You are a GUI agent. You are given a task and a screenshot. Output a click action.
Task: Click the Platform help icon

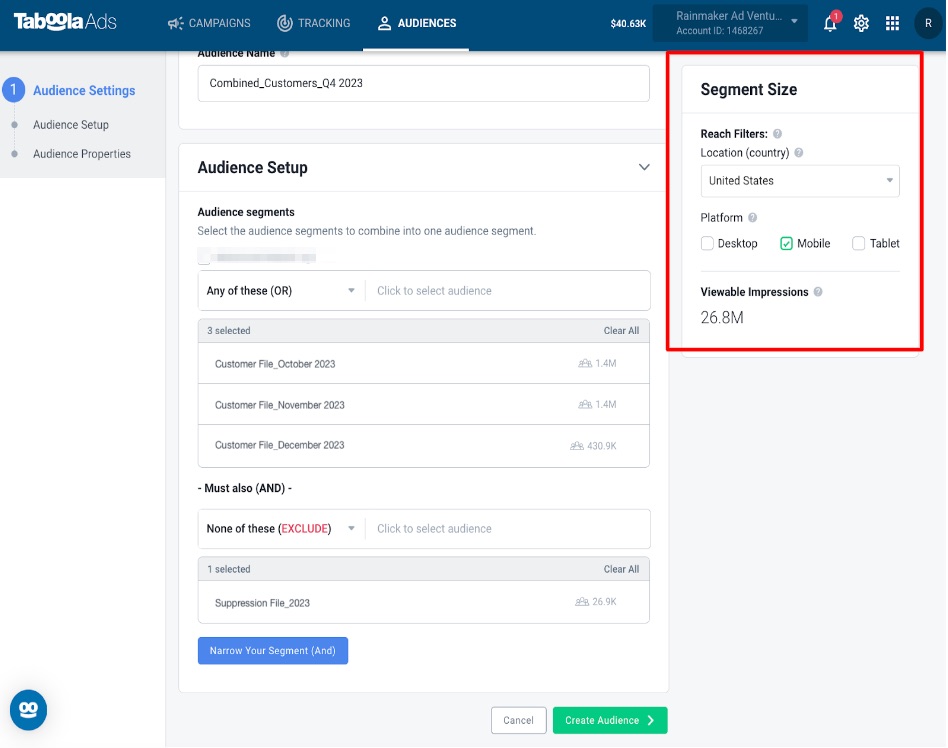[x=753, y=218]
